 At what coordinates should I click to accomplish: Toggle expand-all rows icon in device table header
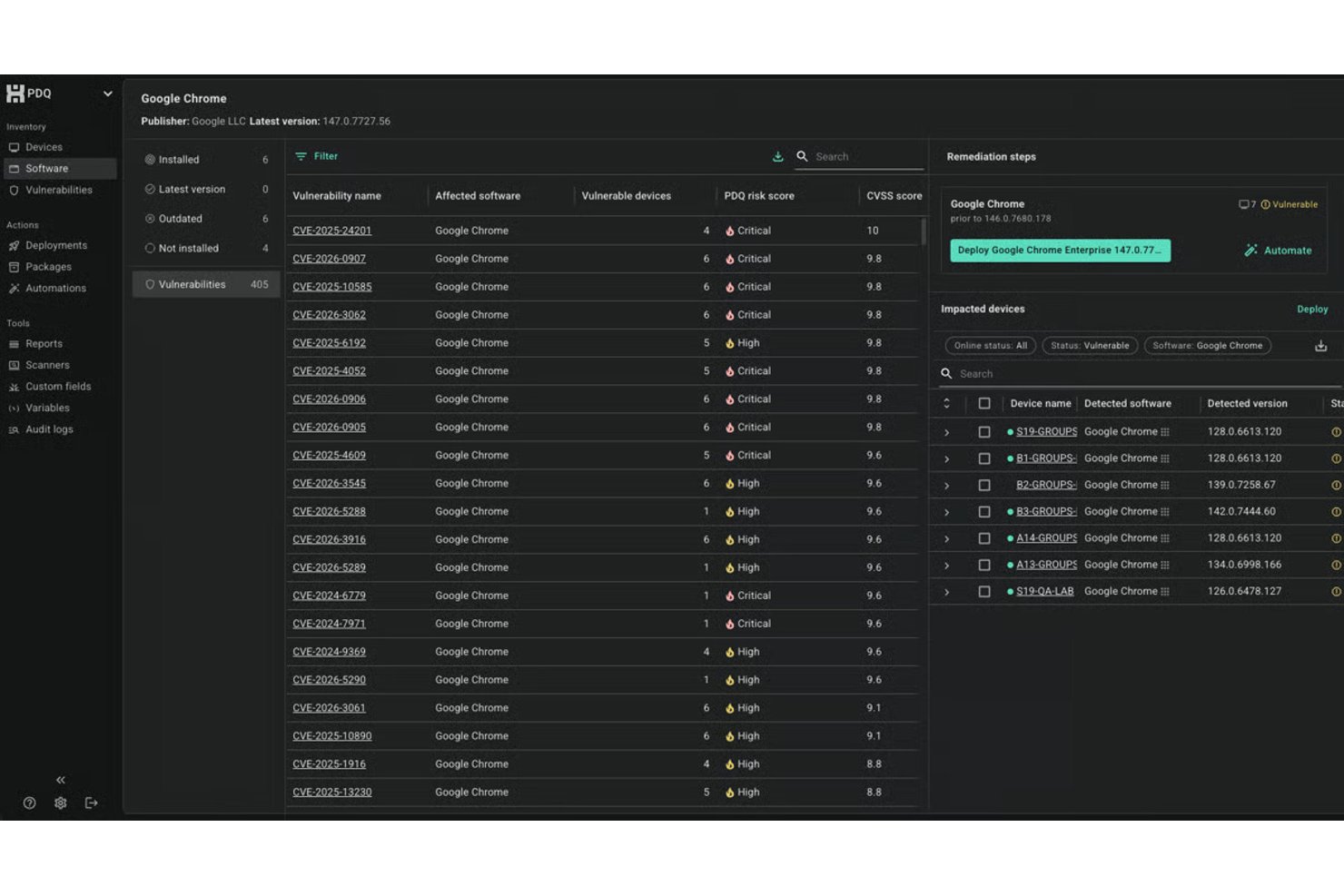(946, 404)
